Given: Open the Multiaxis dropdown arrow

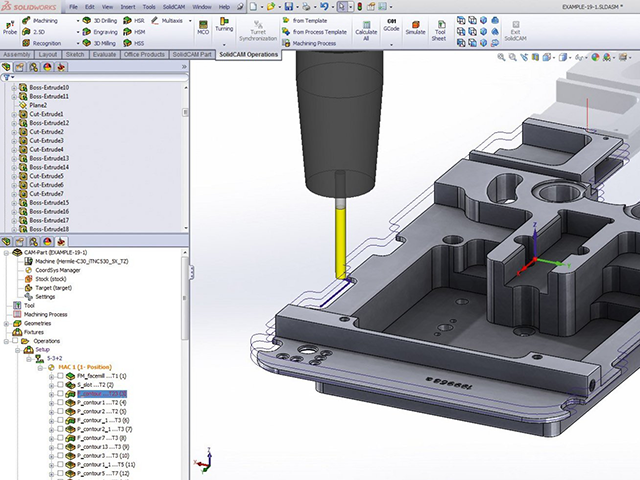Looking at the screenshot, I should pyautogui.click(x=190, y=20).
